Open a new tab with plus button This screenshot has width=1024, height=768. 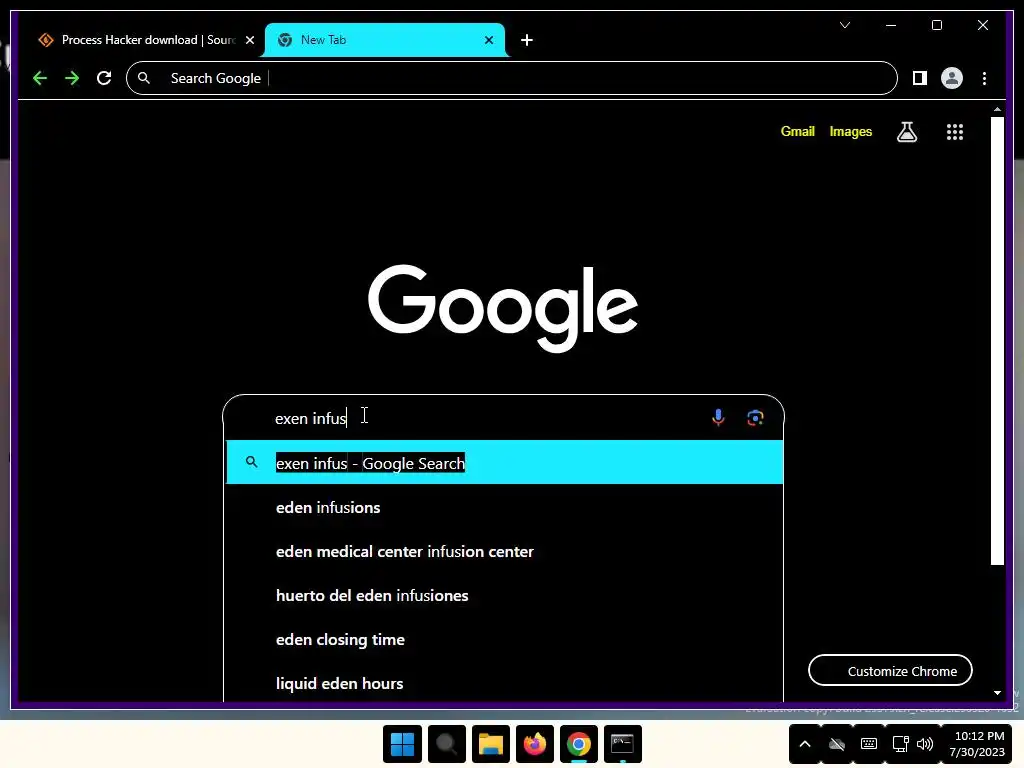click(526, 40)
